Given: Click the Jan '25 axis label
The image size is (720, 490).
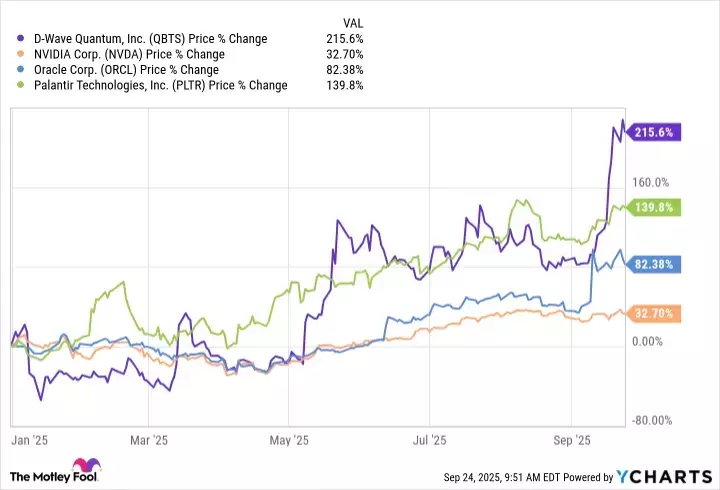Looking at the screenshot, I should point(21,438).
